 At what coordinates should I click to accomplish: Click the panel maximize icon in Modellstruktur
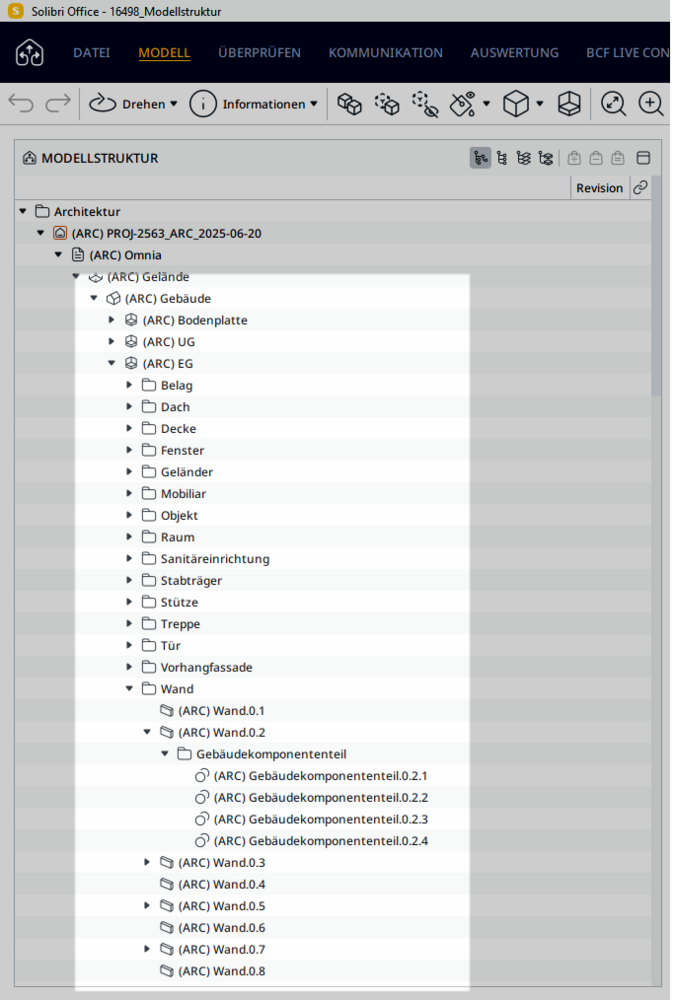click(x=643, y=158)
